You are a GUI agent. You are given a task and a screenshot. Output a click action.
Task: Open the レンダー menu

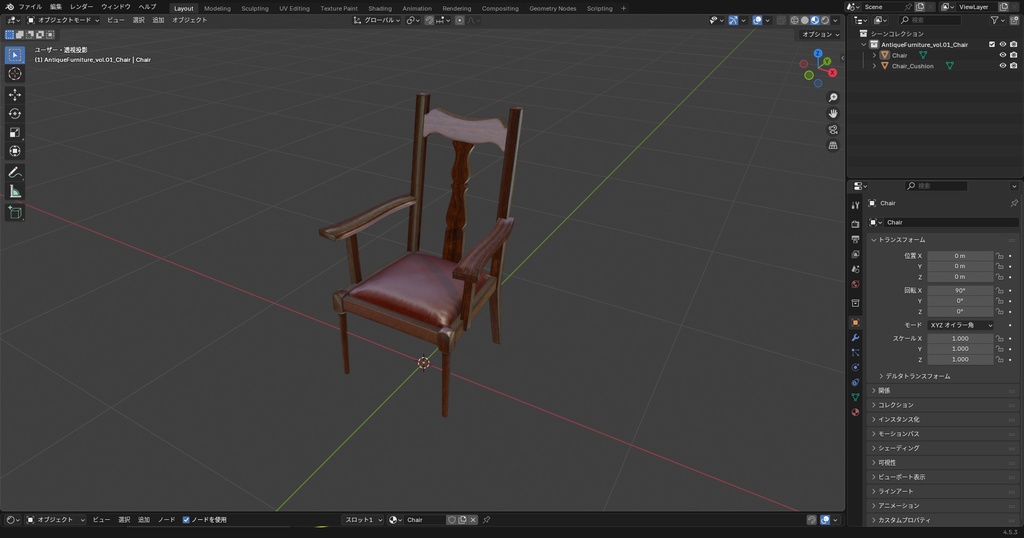(x=82, y=7)
